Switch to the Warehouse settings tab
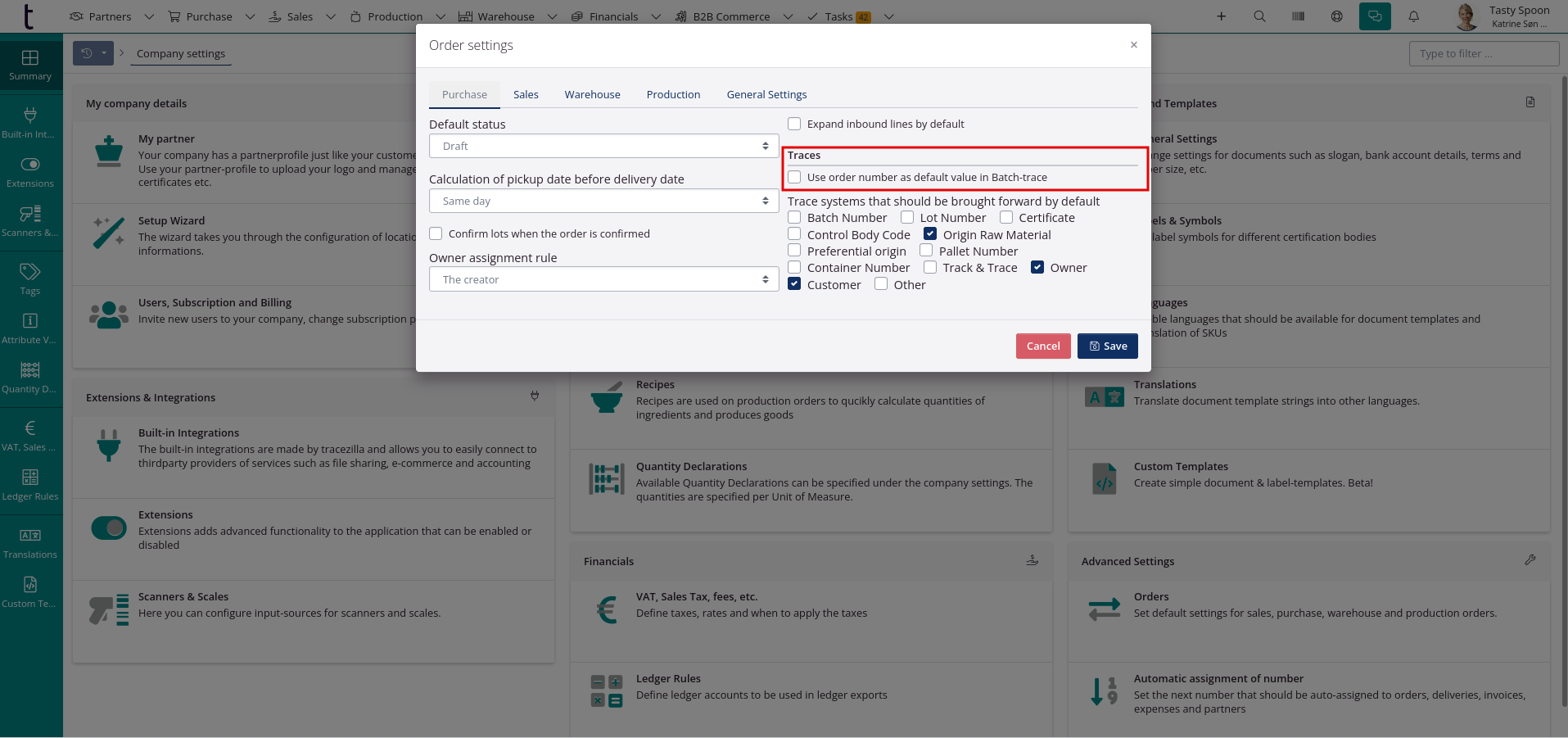The width and height of the screenshot is (1568, 738). click(x=592, y=94)
